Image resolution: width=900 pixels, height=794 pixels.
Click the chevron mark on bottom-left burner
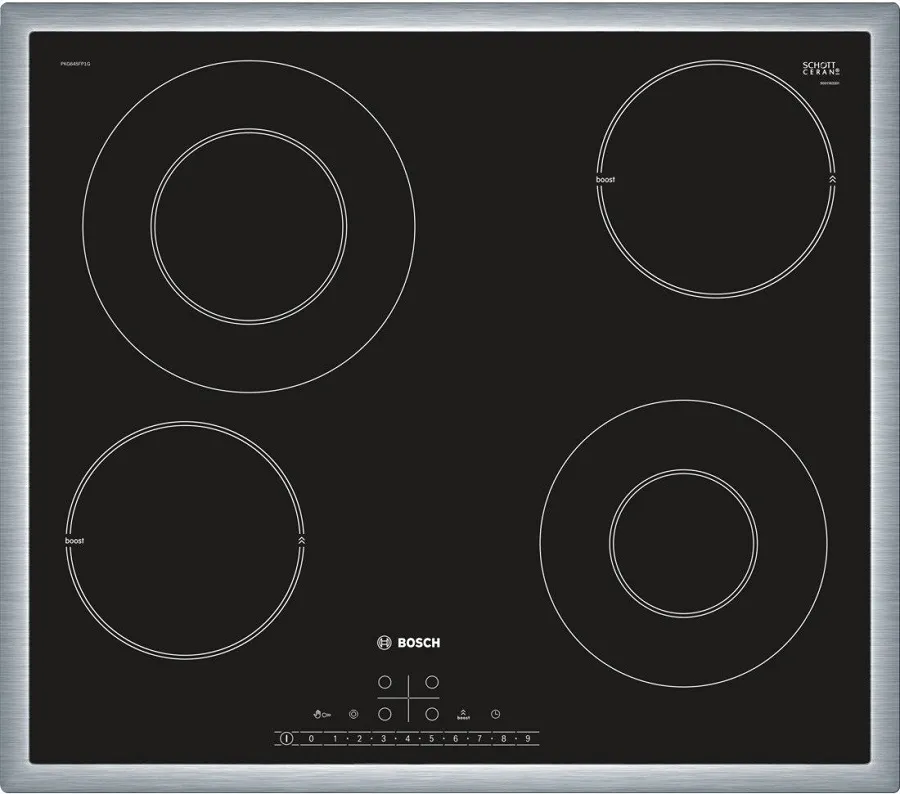302,540
